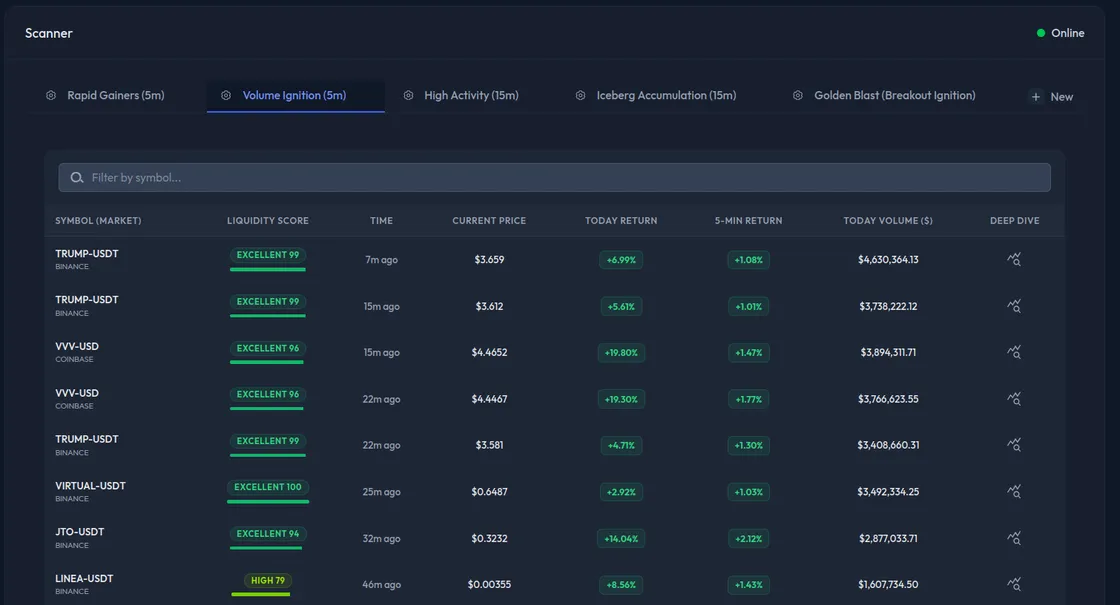This screenshot has height=605, width=1120.
Task: Open High Activity scanner settings gear
Action: (408, 95)
